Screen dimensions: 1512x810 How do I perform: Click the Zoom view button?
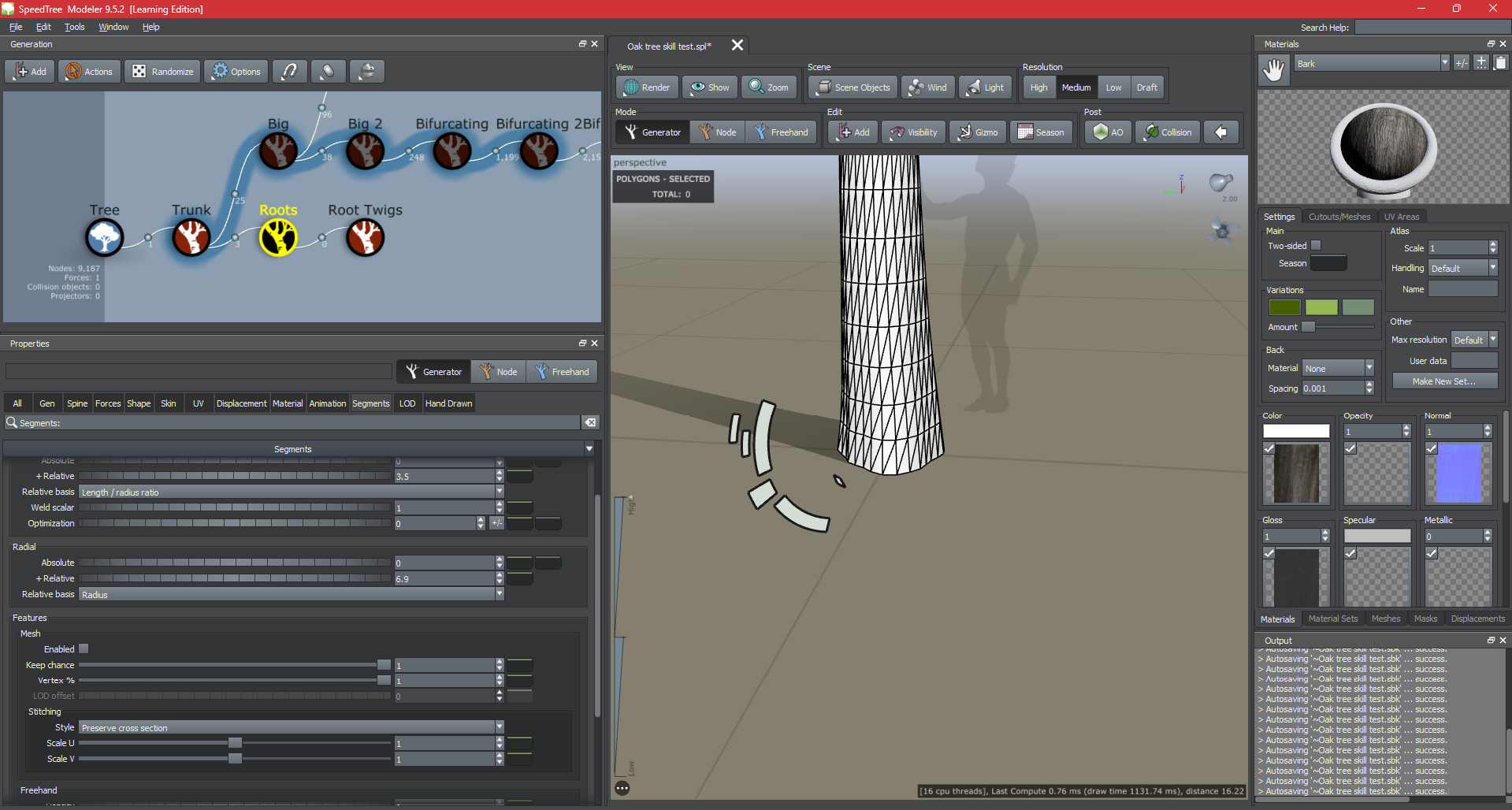(768, 87)
